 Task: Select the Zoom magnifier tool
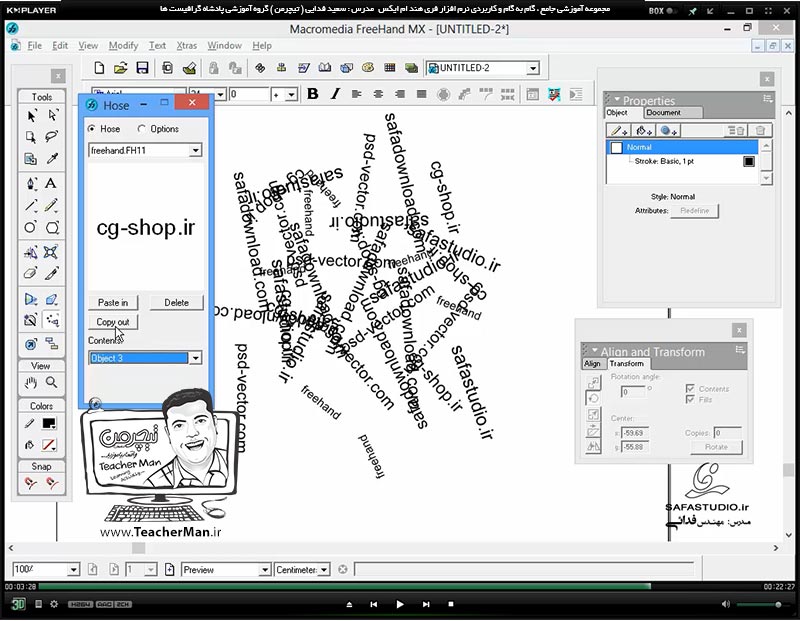[x=52, y=382]
